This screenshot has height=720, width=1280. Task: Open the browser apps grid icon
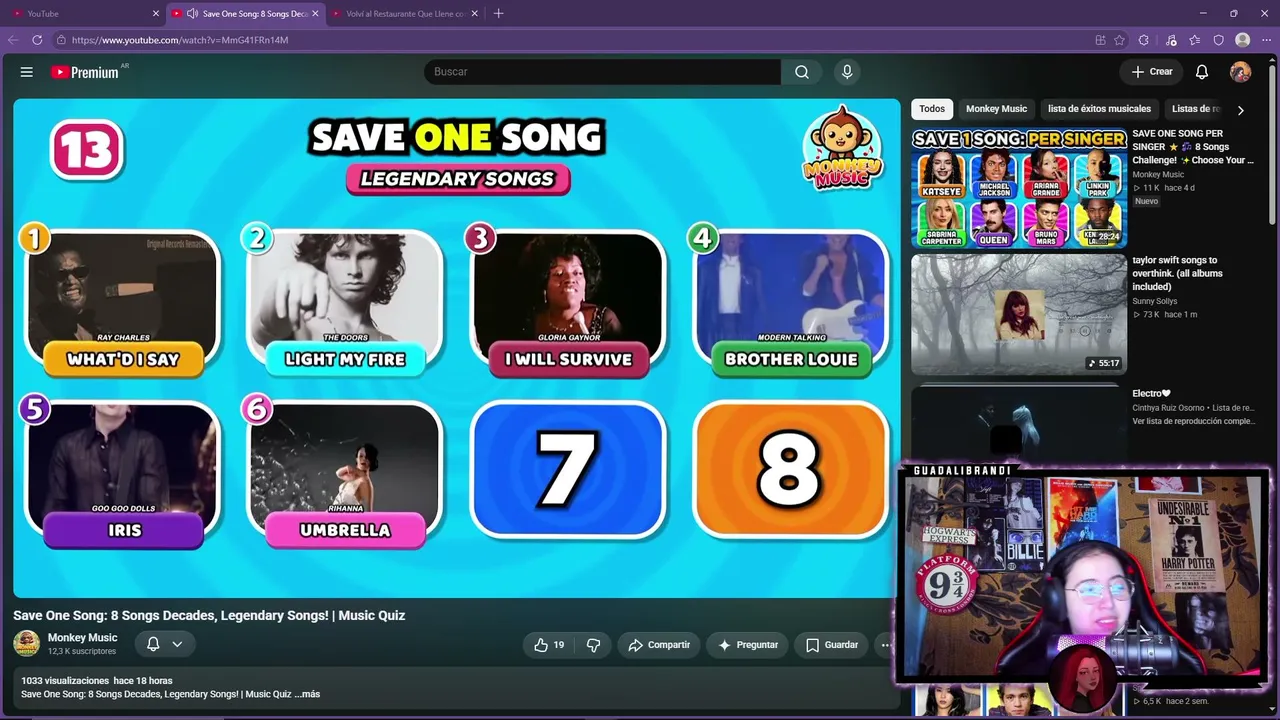tap(1101, 40)
